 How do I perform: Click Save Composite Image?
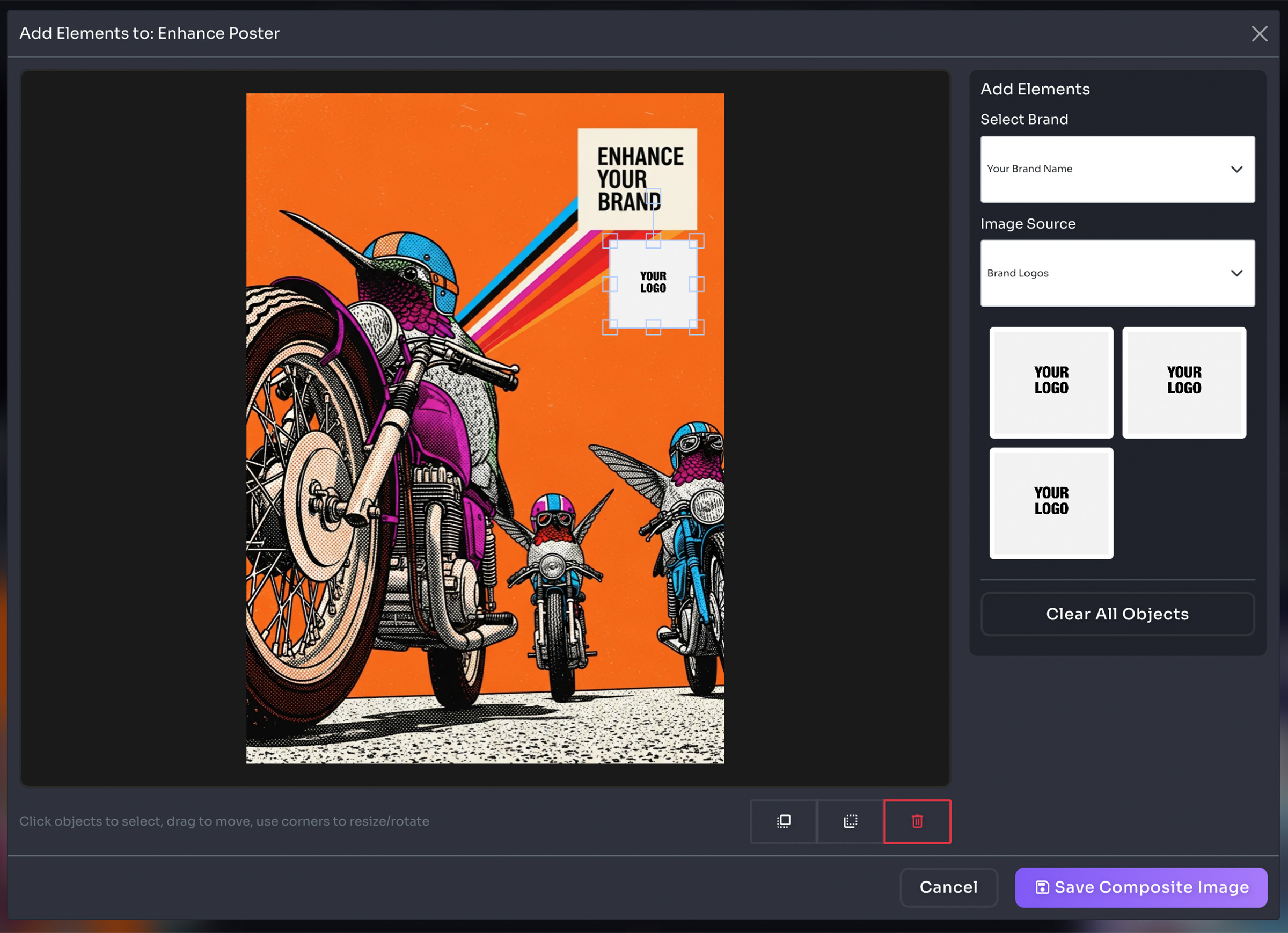tap(1140, 887)
